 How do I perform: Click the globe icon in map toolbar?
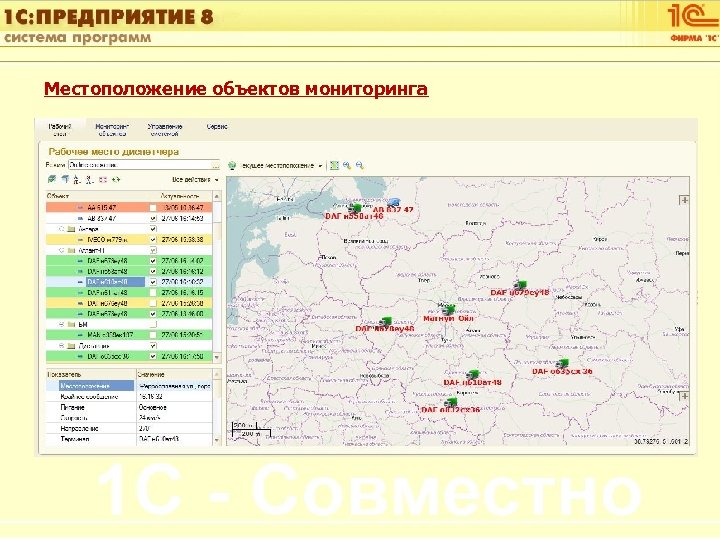click(232, 165)
